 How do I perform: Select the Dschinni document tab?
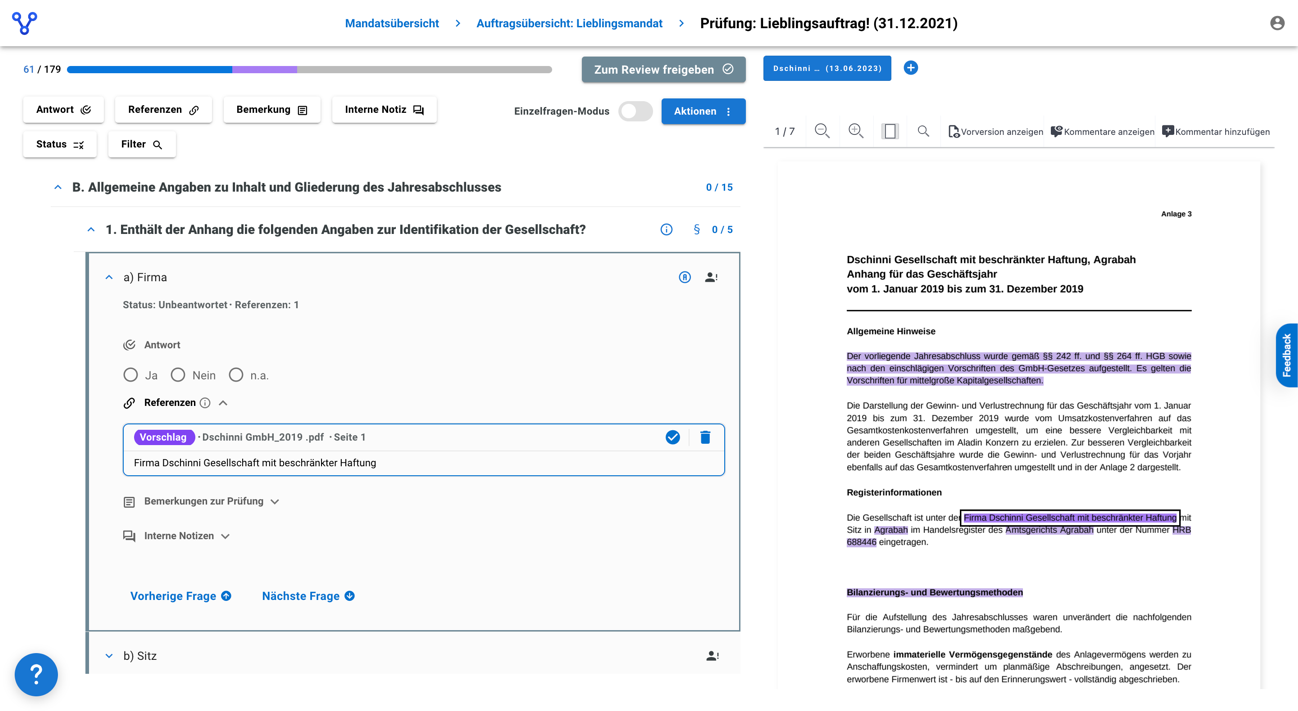pos(826,68)
